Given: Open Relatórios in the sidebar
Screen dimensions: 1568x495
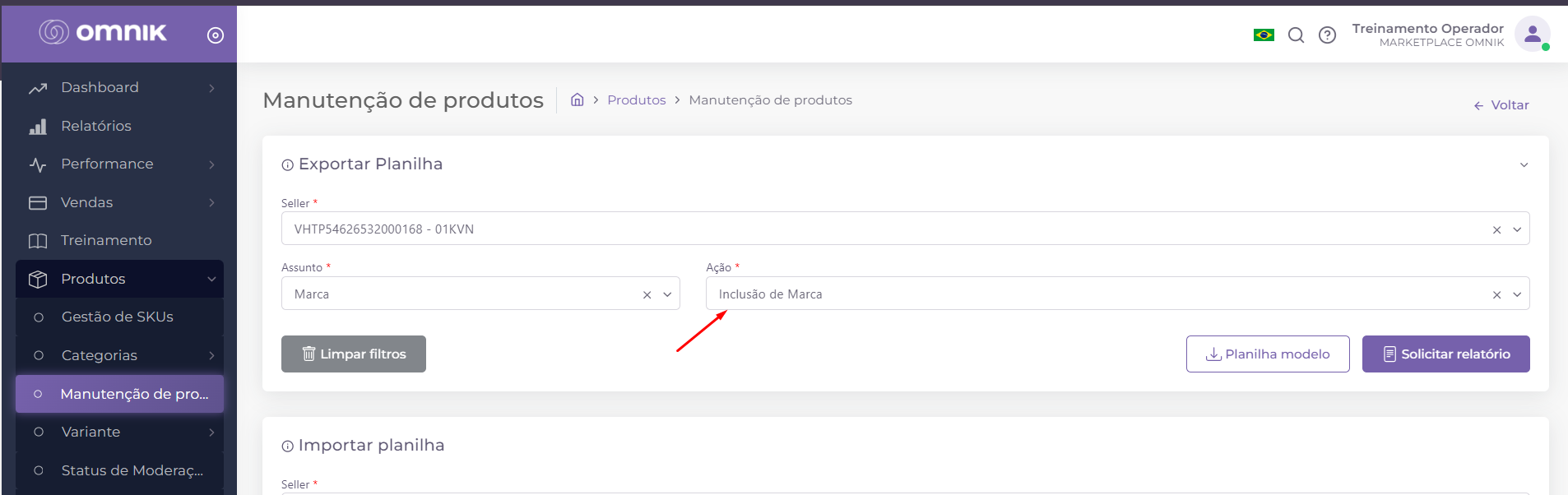Looking at the screenshot, I should [x=119, y=126].
